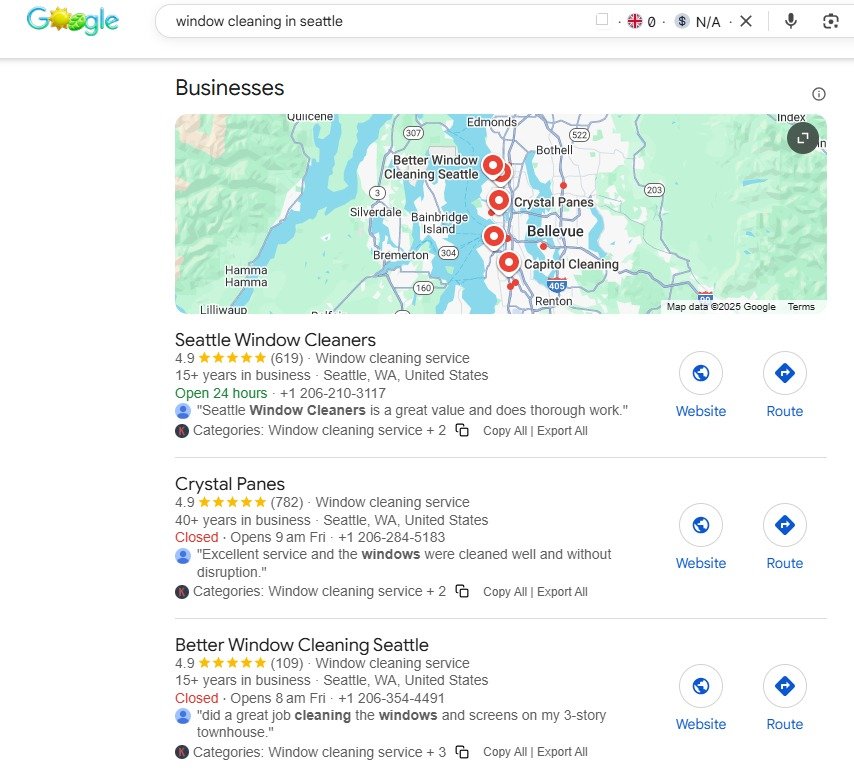The width and height of the screenshot is (854, 773).
Task: Get route to Seattle Window Cleaners
Action: coord(784,373)
